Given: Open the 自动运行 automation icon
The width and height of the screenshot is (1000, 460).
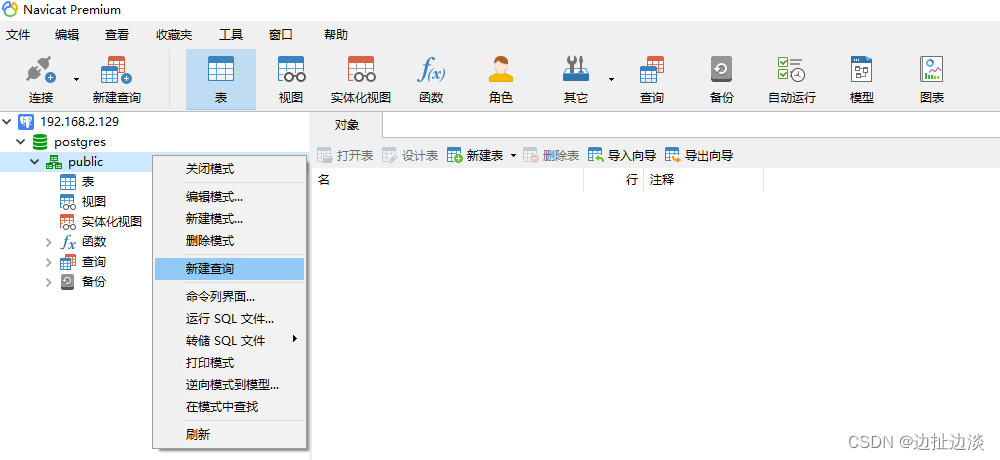Looking at the screenshot, I should pos(791,78).
